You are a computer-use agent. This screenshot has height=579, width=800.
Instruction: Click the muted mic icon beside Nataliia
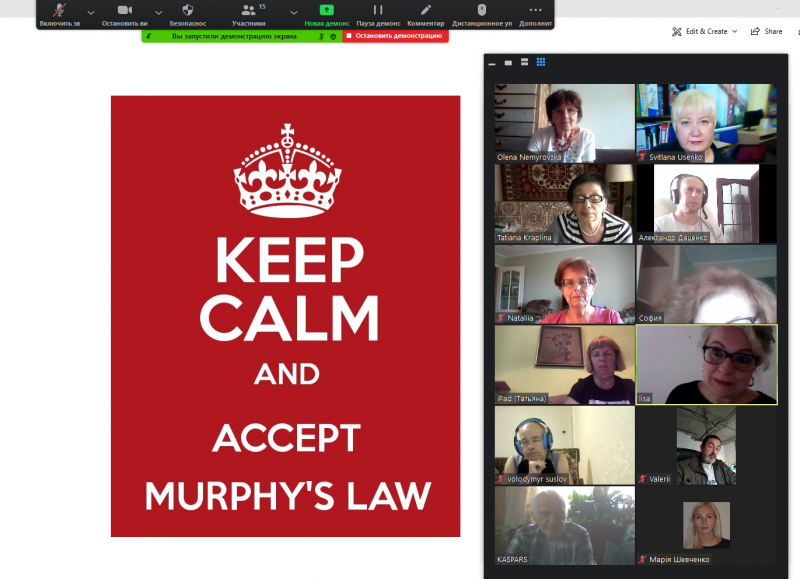pos(501,318)
